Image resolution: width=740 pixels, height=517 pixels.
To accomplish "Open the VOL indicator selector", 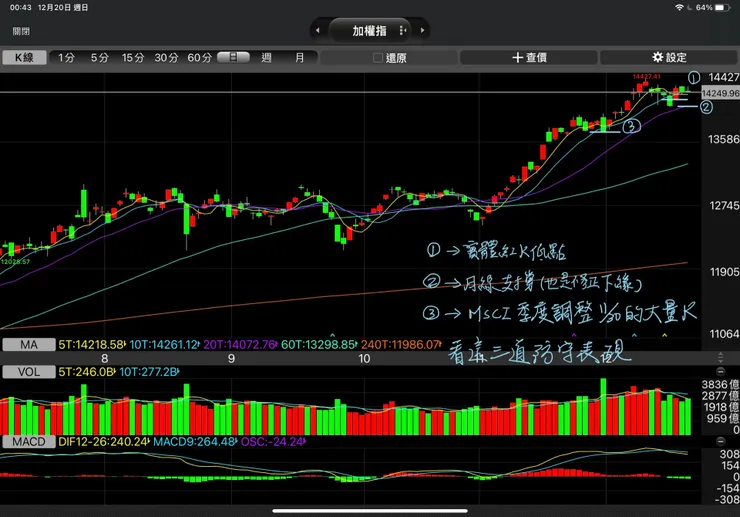I will click(29, 372).
